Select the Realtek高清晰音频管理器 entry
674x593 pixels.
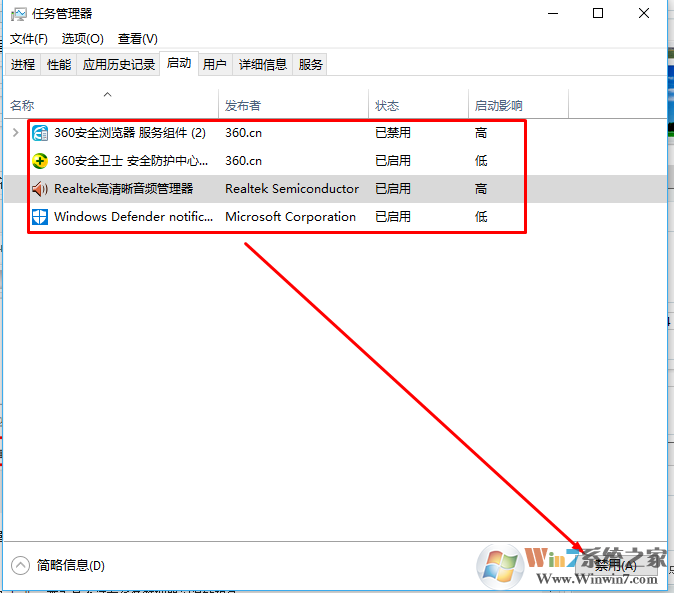pos(335,189)
